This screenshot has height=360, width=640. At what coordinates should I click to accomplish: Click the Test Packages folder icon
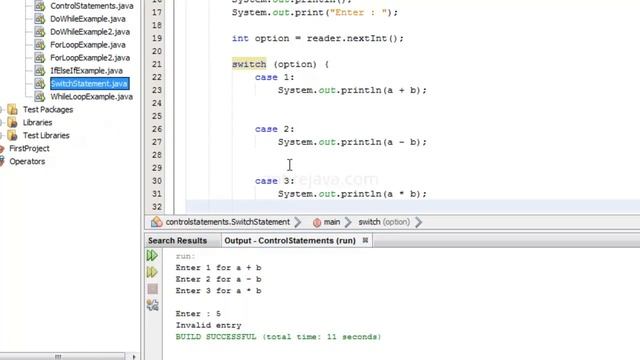coord(13,109)
